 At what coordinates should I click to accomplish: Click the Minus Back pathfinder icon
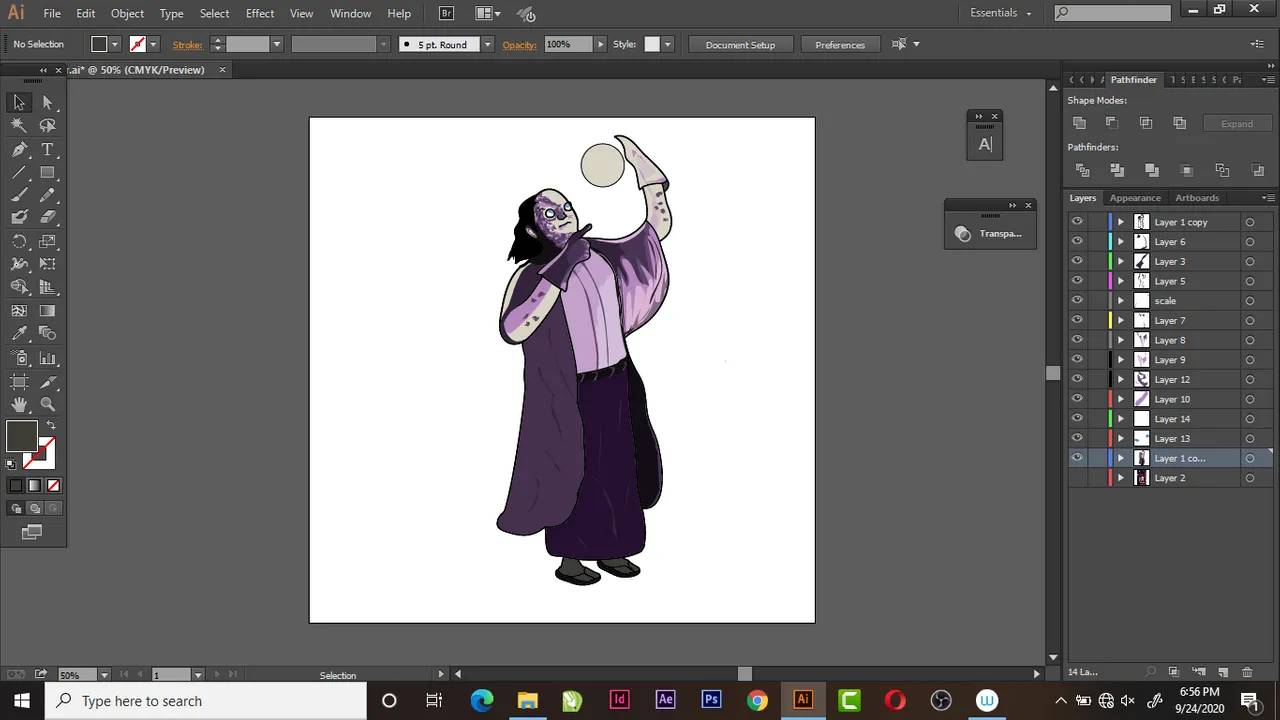click(1258, 170)
